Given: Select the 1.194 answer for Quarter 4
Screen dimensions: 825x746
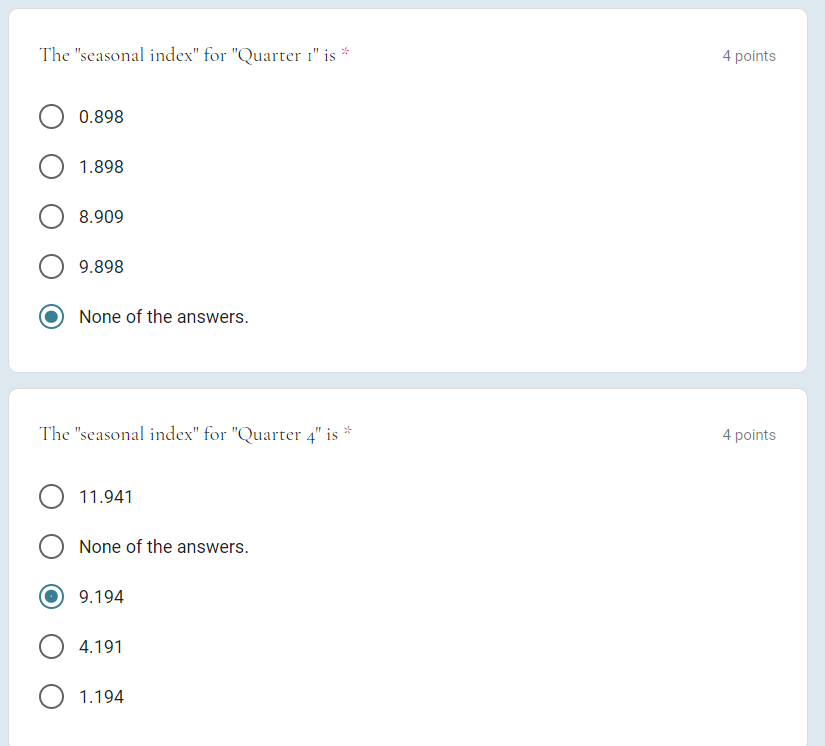Looking at the screenshot, I should (51, 696).
